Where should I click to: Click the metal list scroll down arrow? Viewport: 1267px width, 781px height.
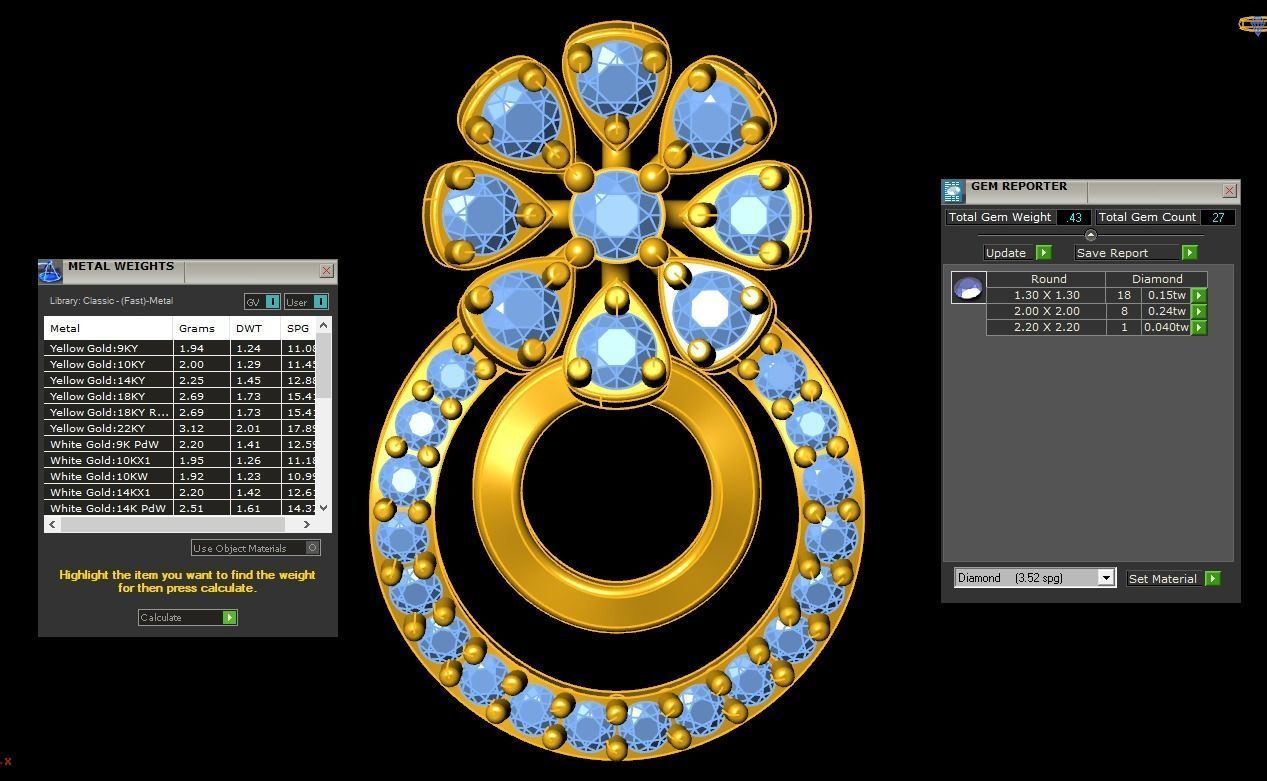(x=323, y=508)
